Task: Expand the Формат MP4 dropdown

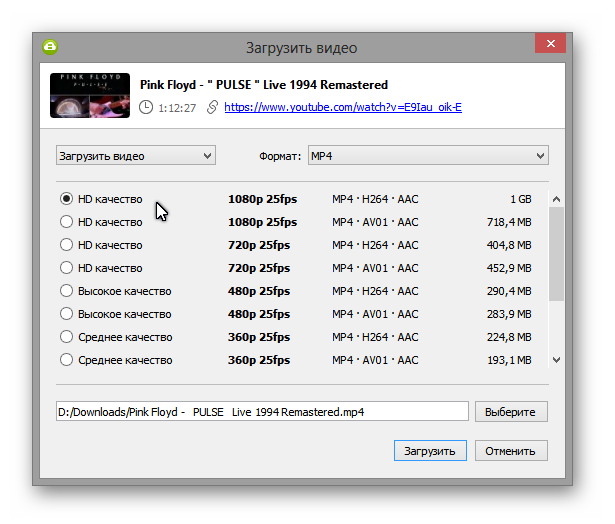Action: point(428,156)
